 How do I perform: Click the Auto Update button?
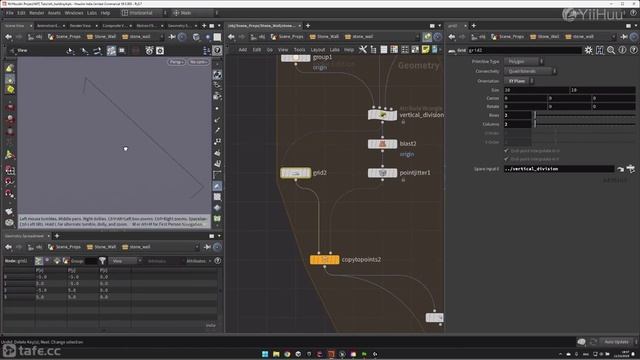pos(617,342)
